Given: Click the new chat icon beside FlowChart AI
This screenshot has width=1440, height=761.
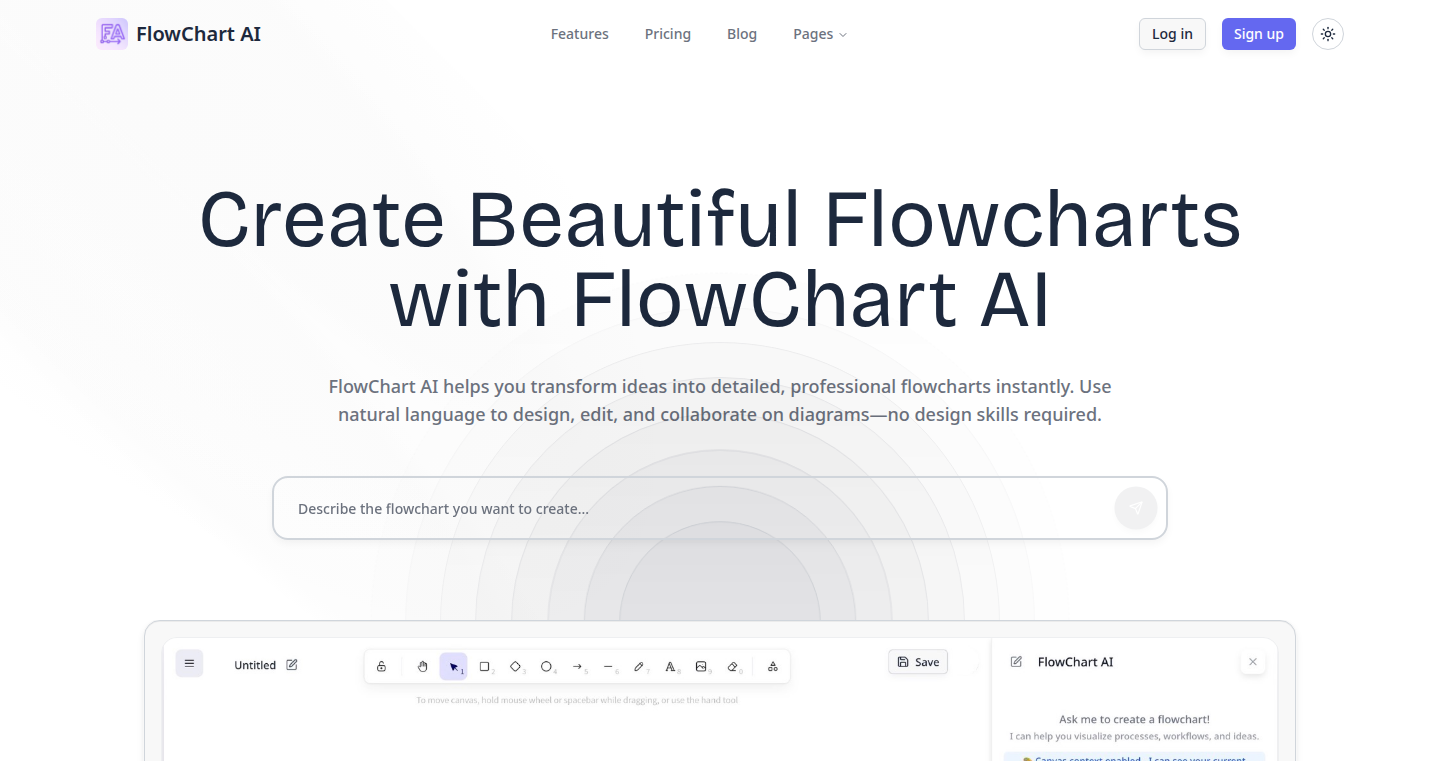Looking at the screenshot, I should coord(1016,662).
